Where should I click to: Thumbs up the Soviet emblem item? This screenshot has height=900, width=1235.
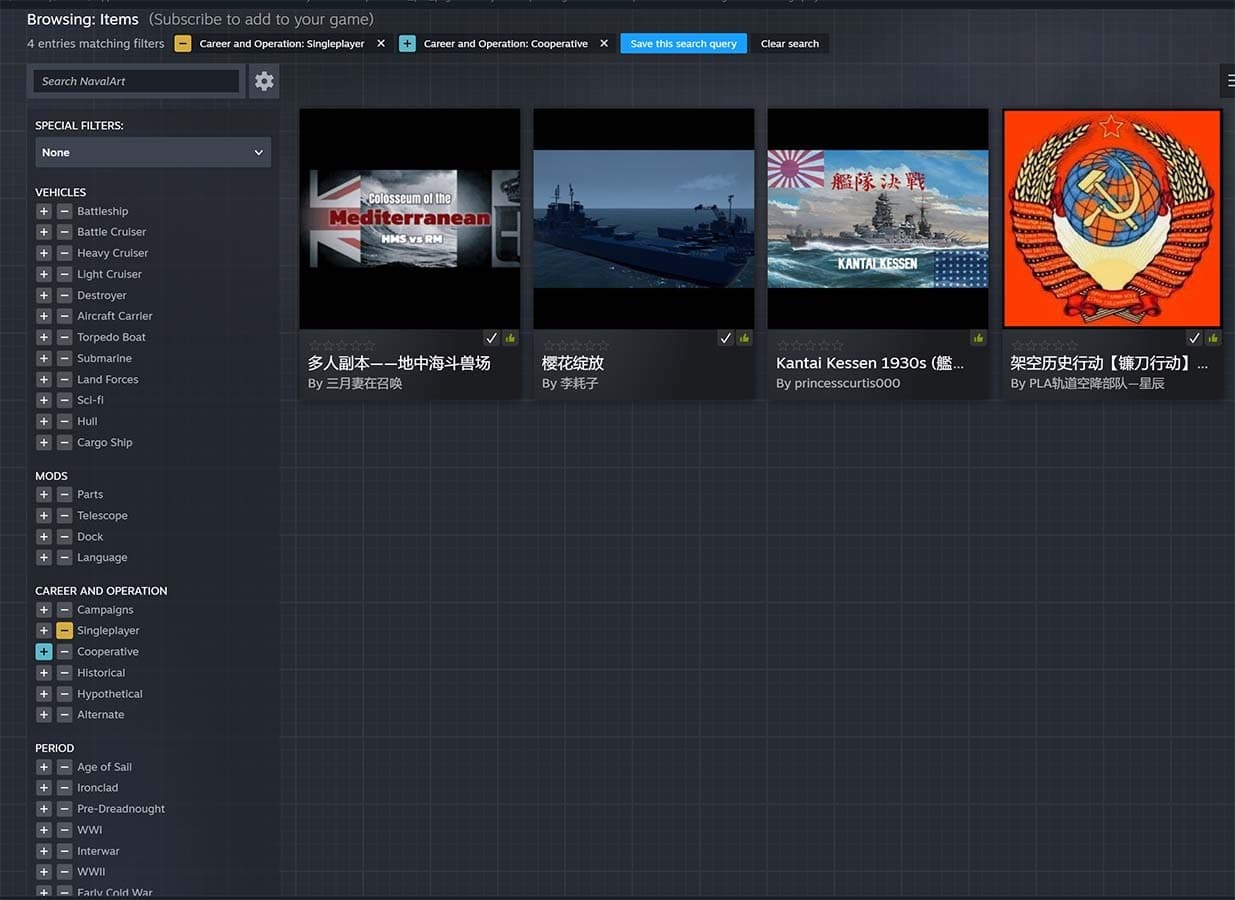tap(1212, 338)
